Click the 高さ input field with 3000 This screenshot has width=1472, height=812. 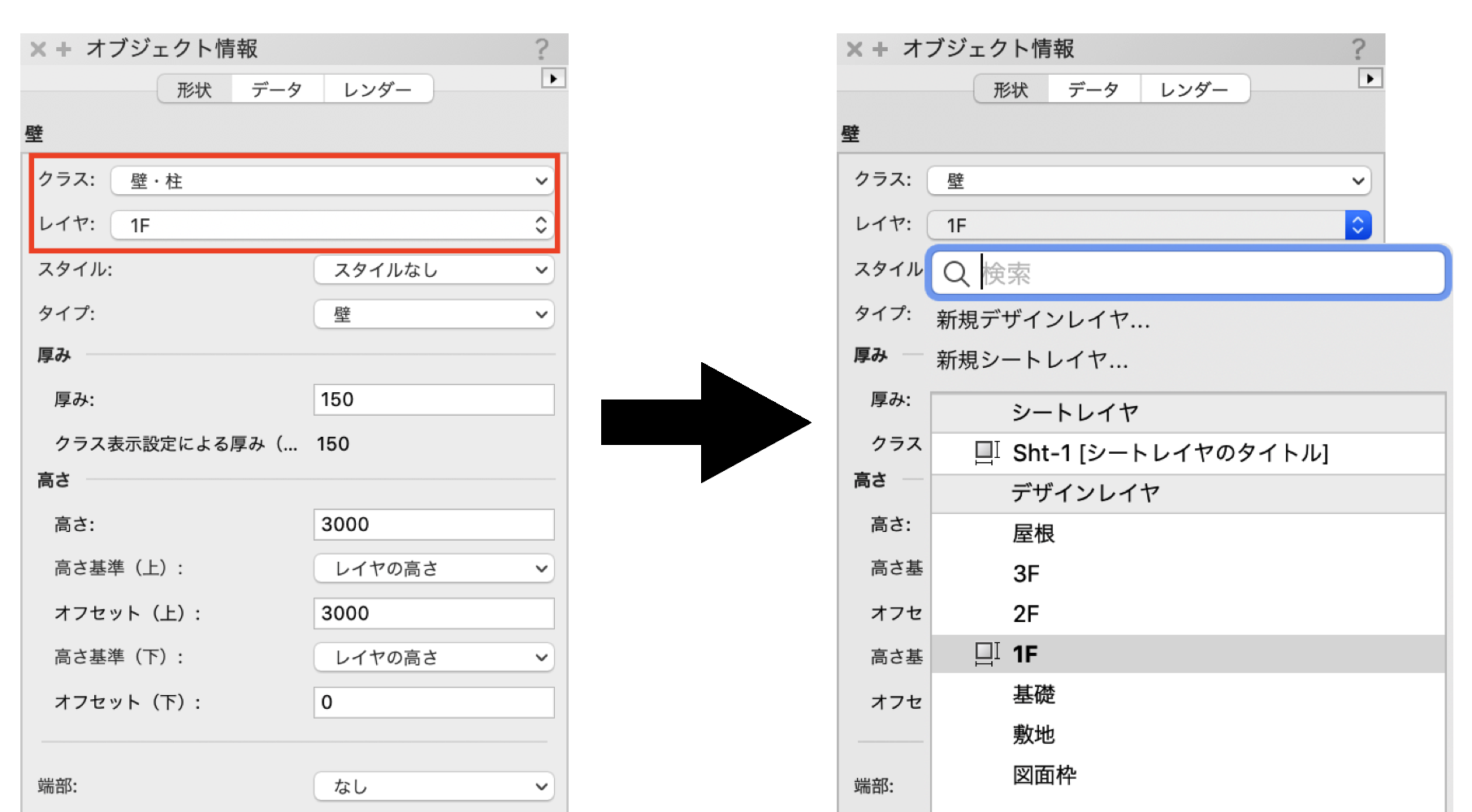point(434,525)
